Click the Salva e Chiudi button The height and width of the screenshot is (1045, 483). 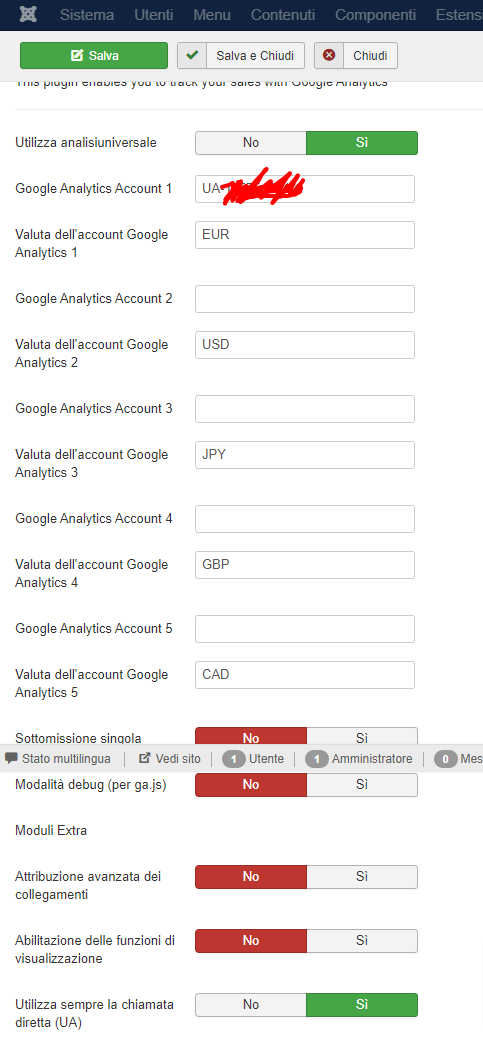[241, 55]
